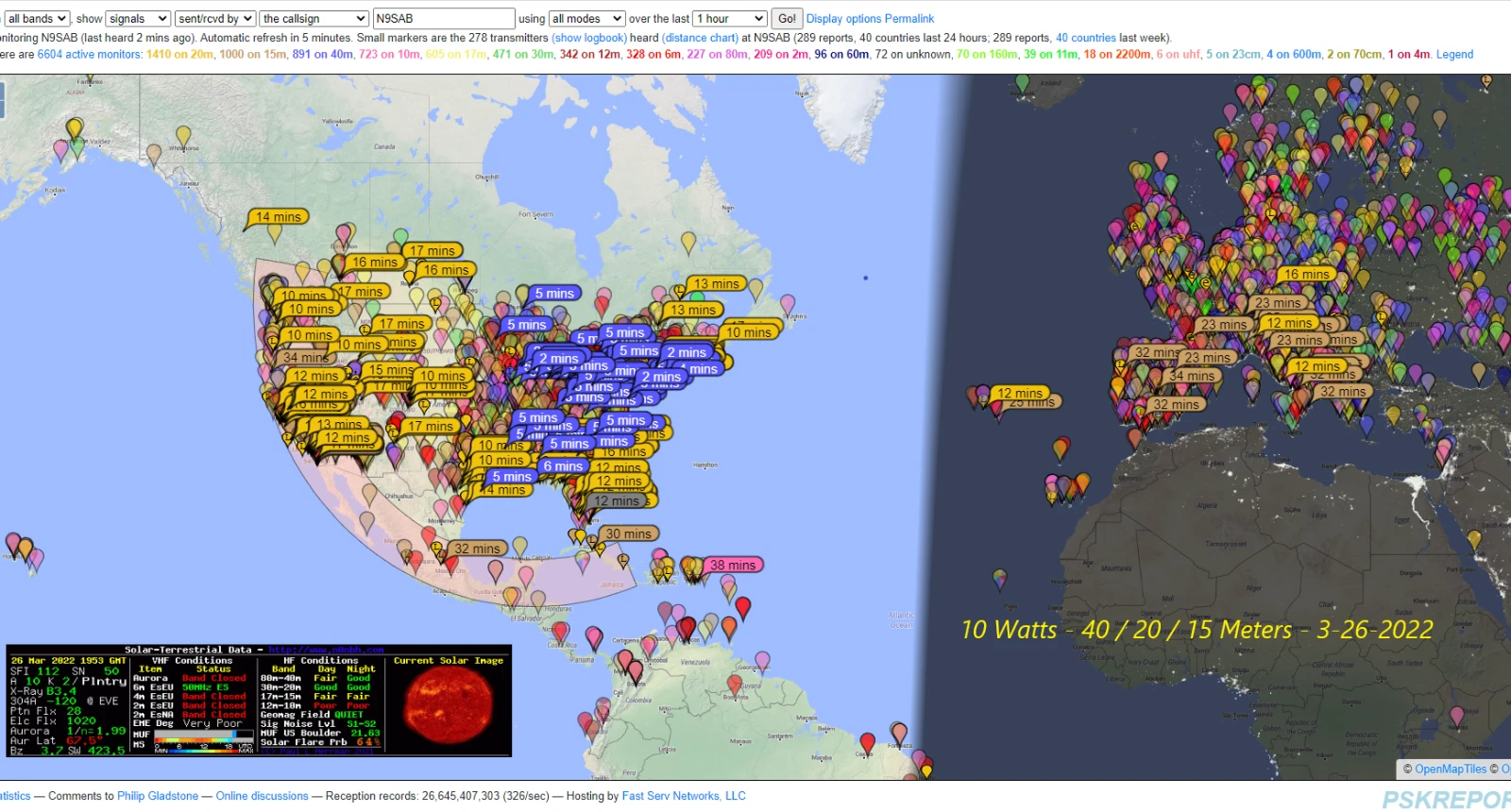Follow the '40 countries' link
The width and height of the screenshot is (1511, 812).
pyautogui.click(x=1086, y=38)
